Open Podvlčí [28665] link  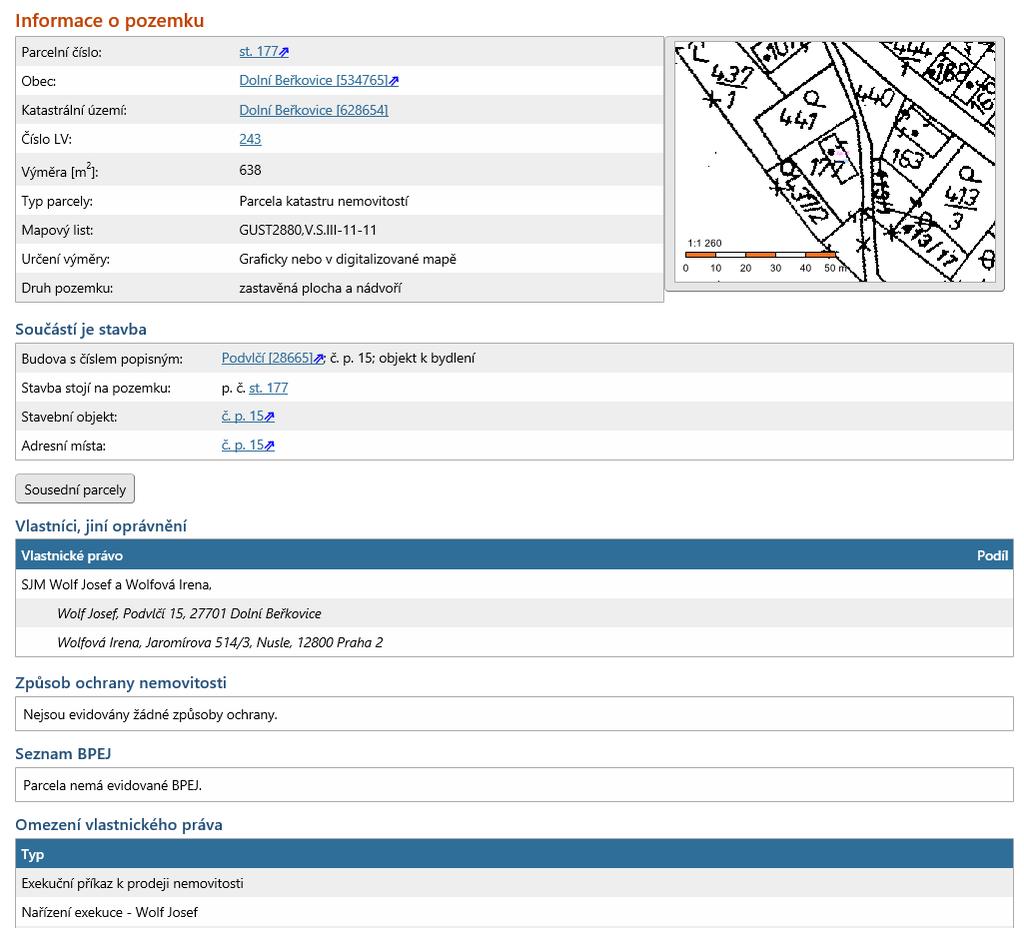pos(267,358)
